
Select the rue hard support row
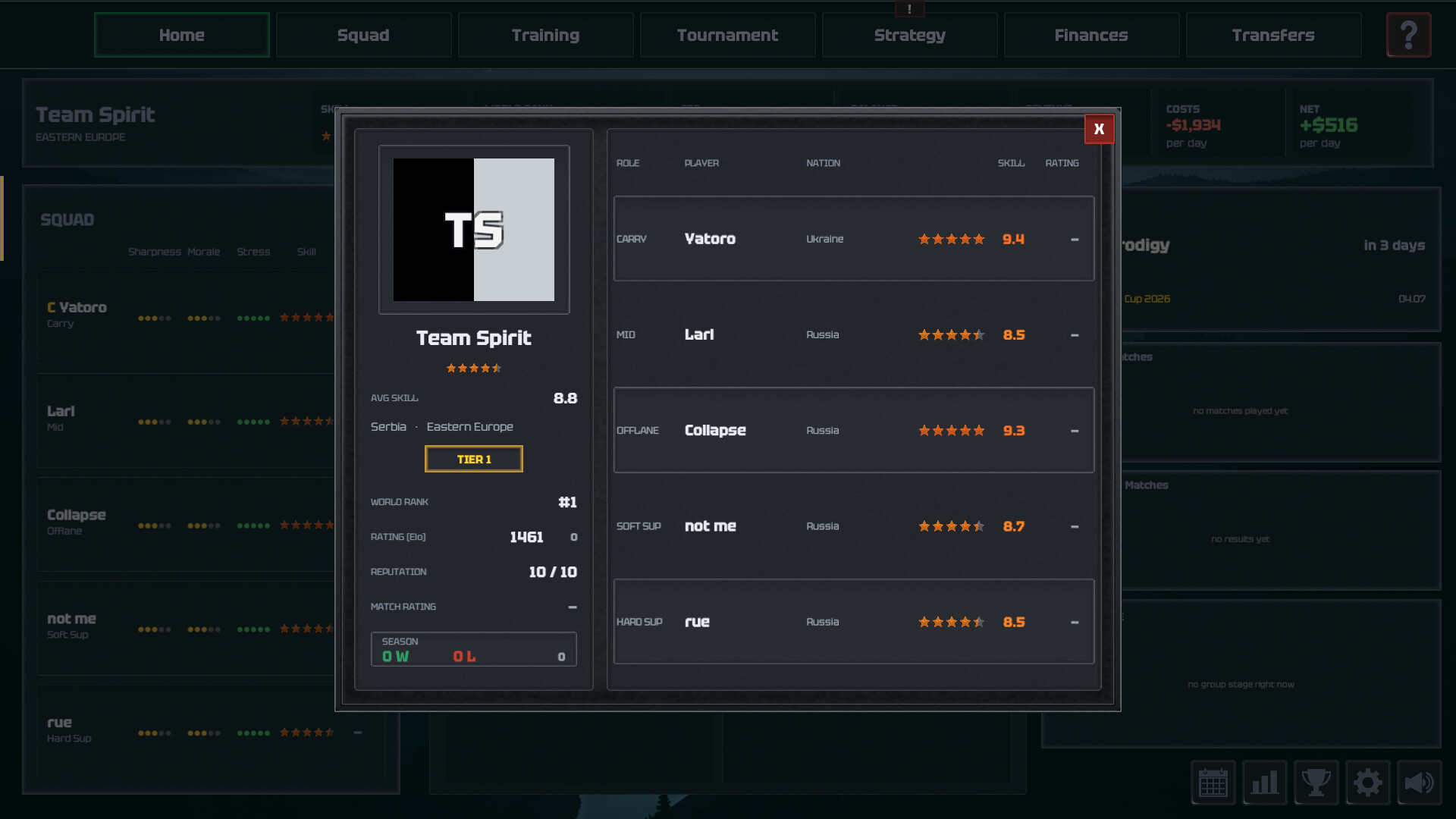click(854, 622)
